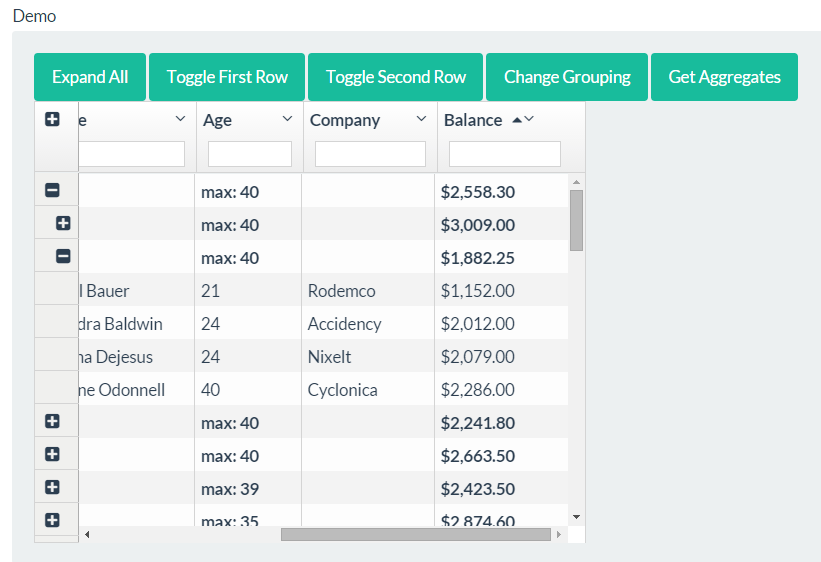
Task: Sort by the Balance column header
Action: (473, 120)
